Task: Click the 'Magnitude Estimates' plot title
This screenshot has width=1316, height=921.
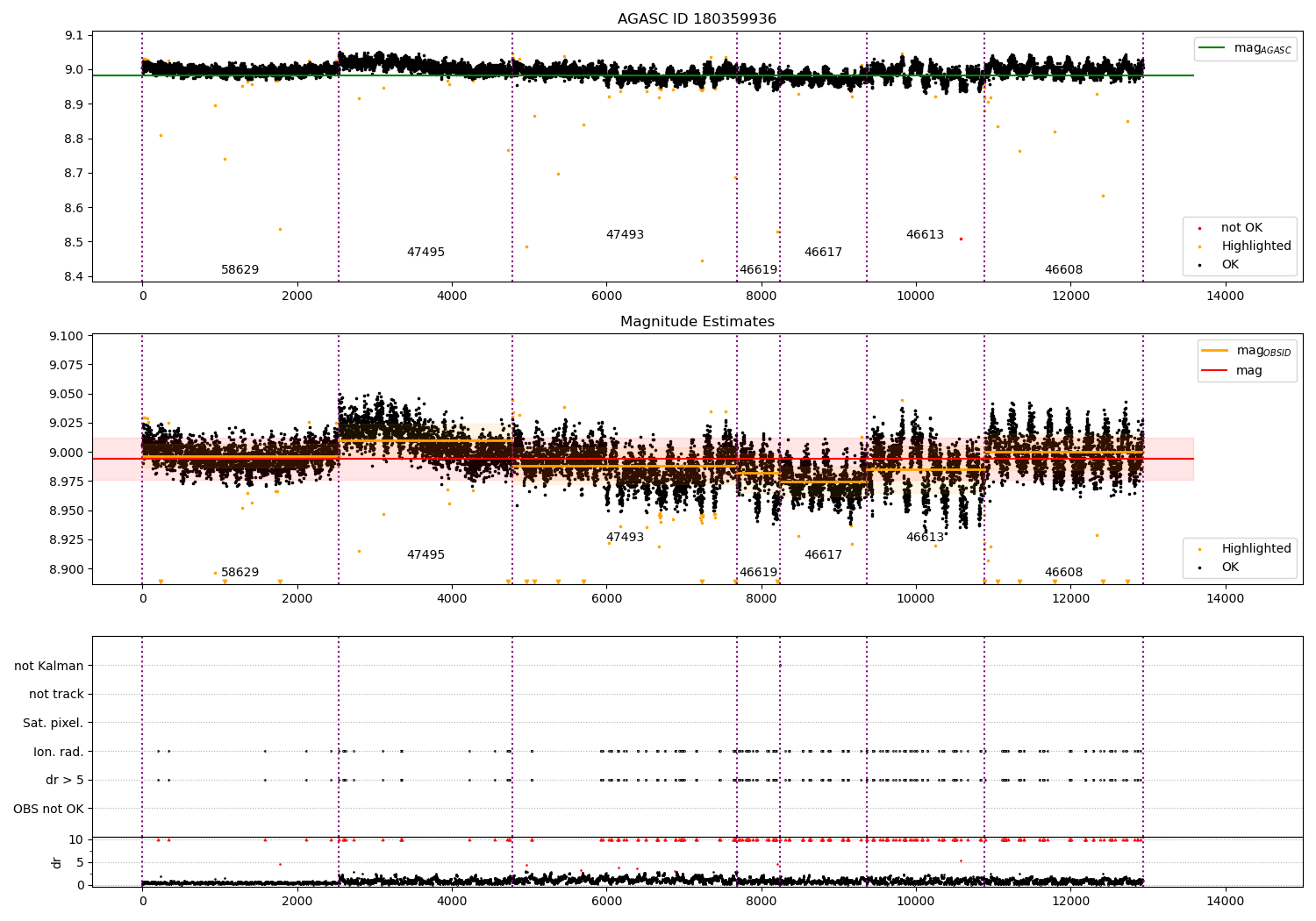Action: tap(697, 322)
